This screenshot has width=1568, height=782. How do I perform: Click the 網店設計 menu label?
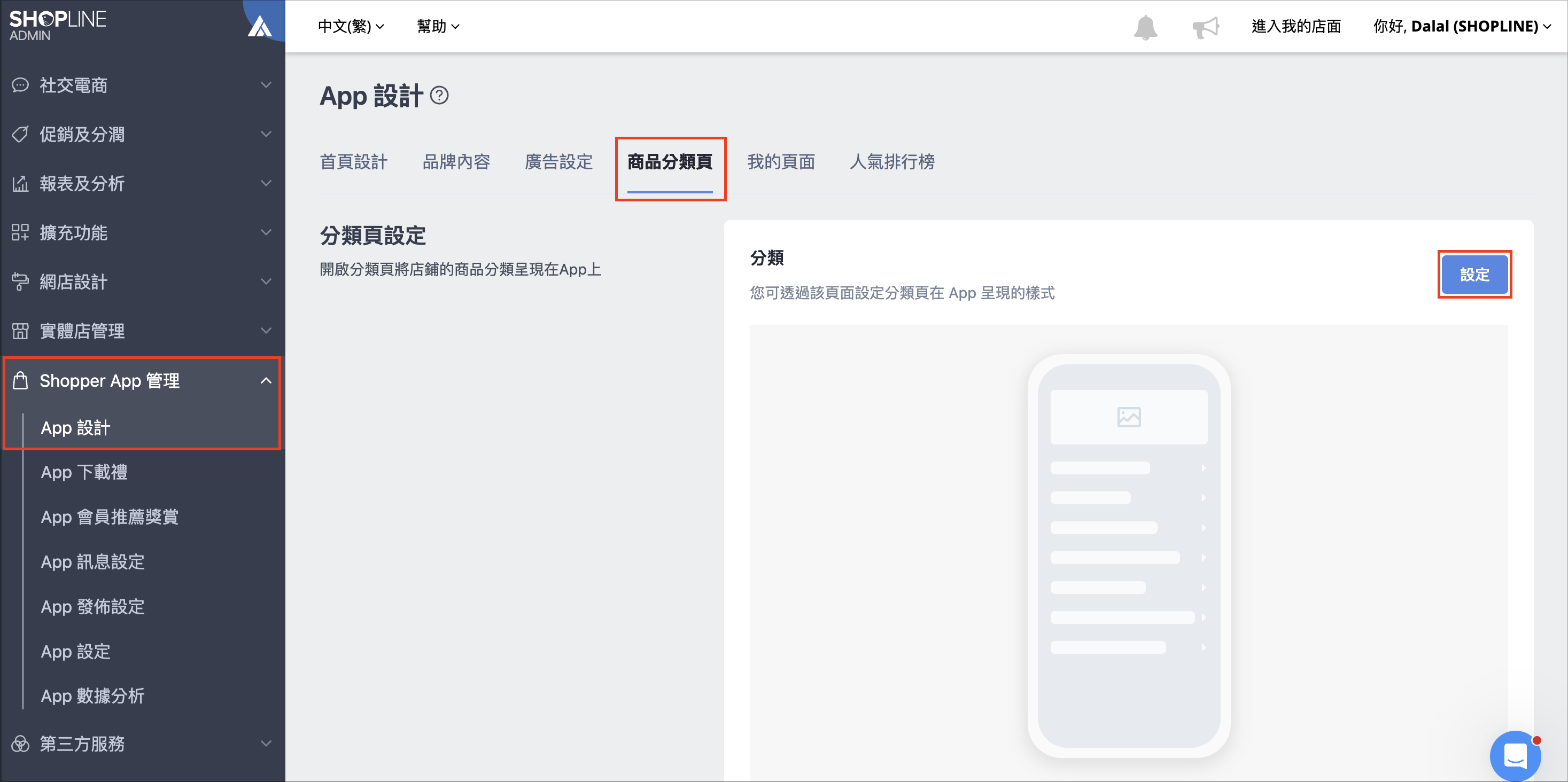pyautogui.click(x=74, y=281)
